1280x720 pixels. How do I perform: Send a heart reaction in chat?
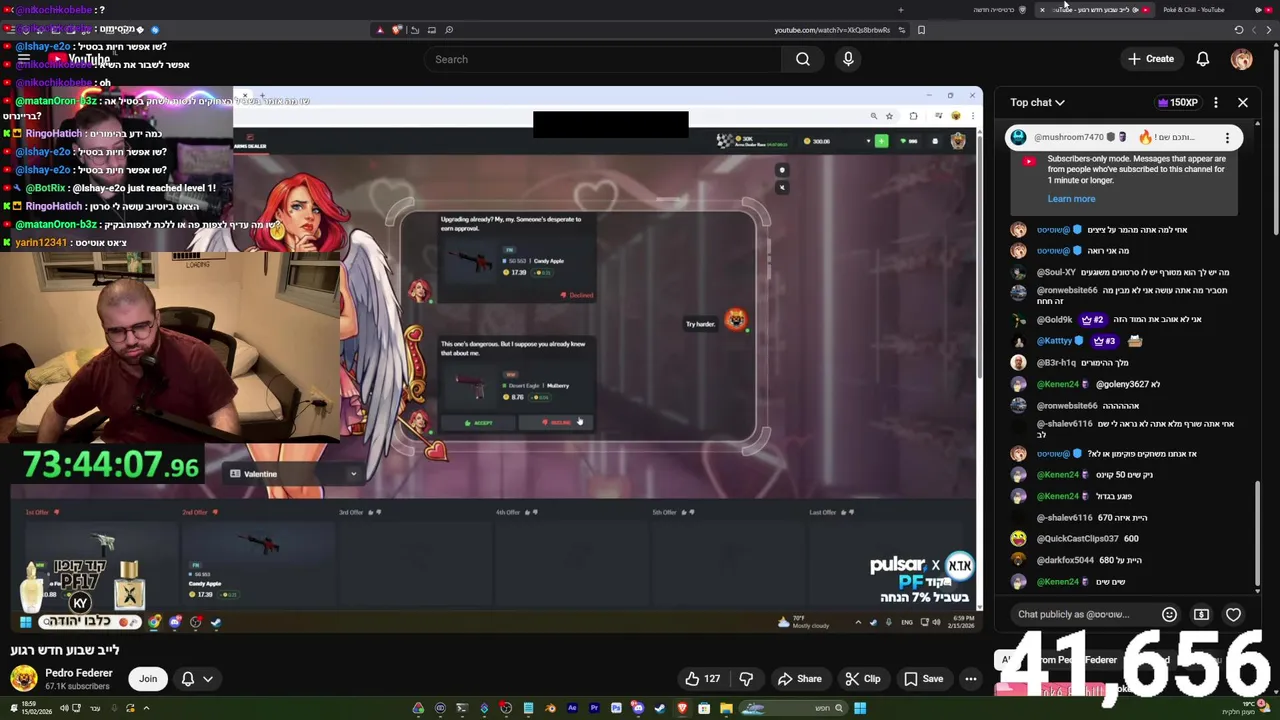(1233, 614)
